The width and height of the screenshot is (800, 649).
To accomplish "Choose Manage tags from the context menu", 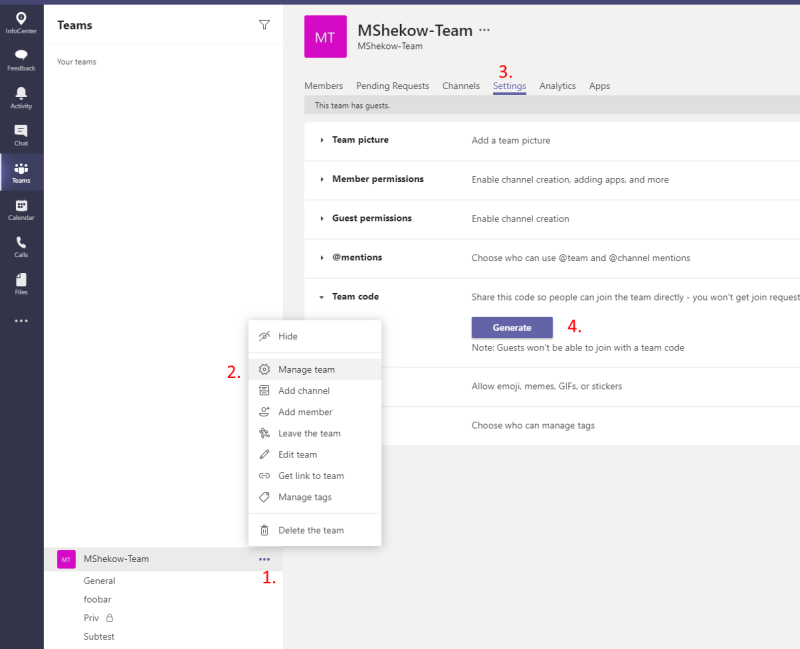I will click(315, 496).
